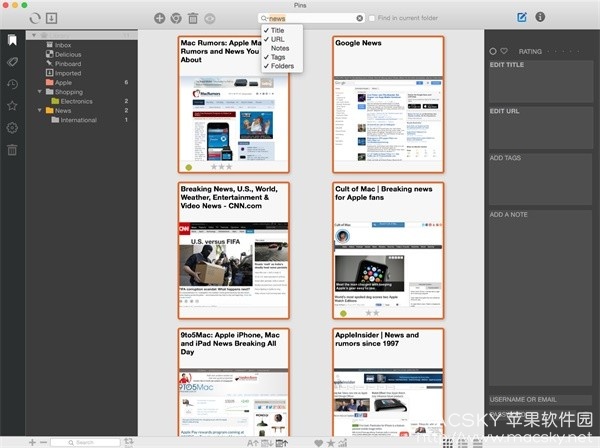
Task: Open CNN.com bookmark thumbnail
Action: [x=234, y=264]
